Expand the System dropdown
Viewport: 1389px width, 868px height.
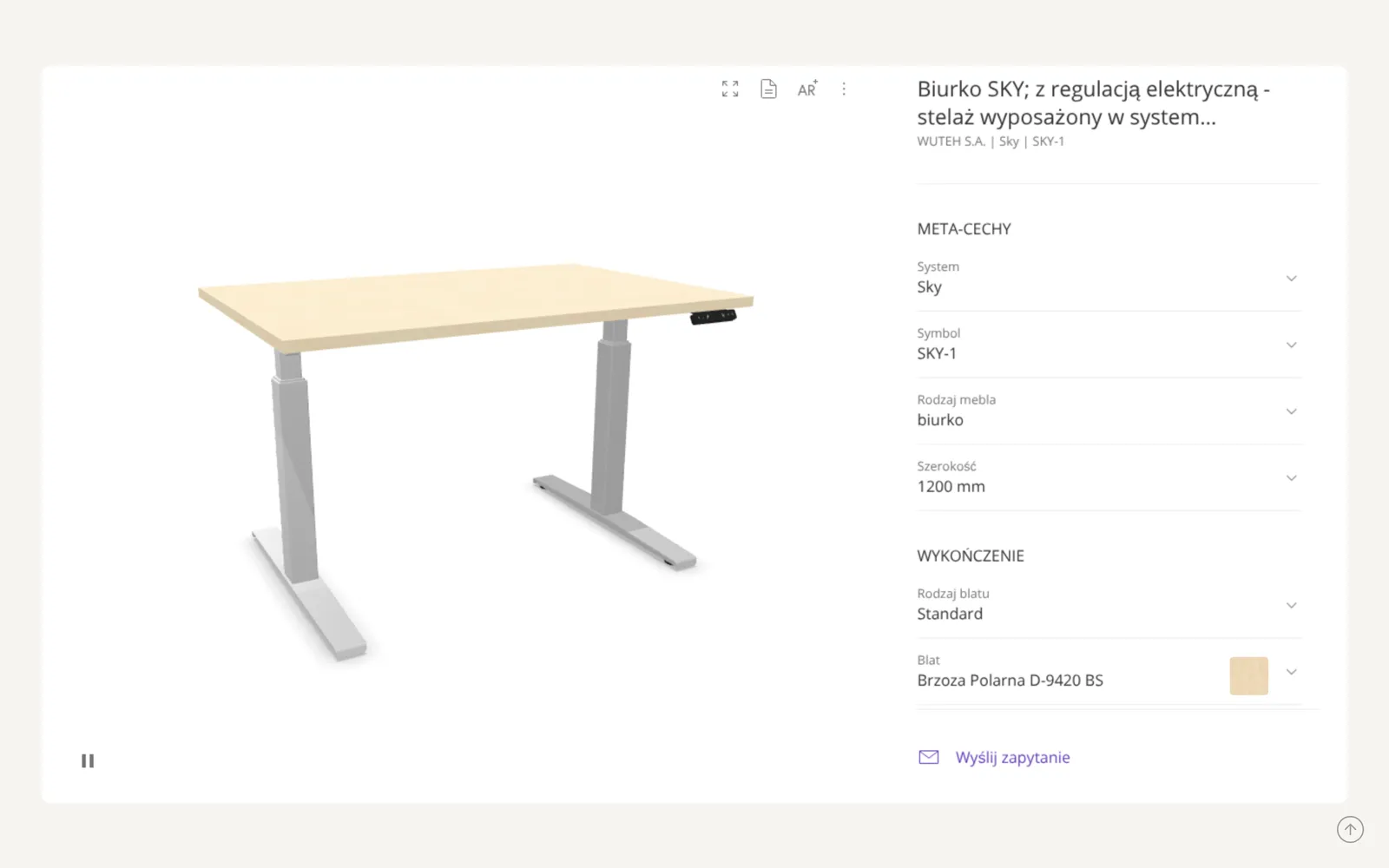pyautogui.click(x=1109, y=278)
